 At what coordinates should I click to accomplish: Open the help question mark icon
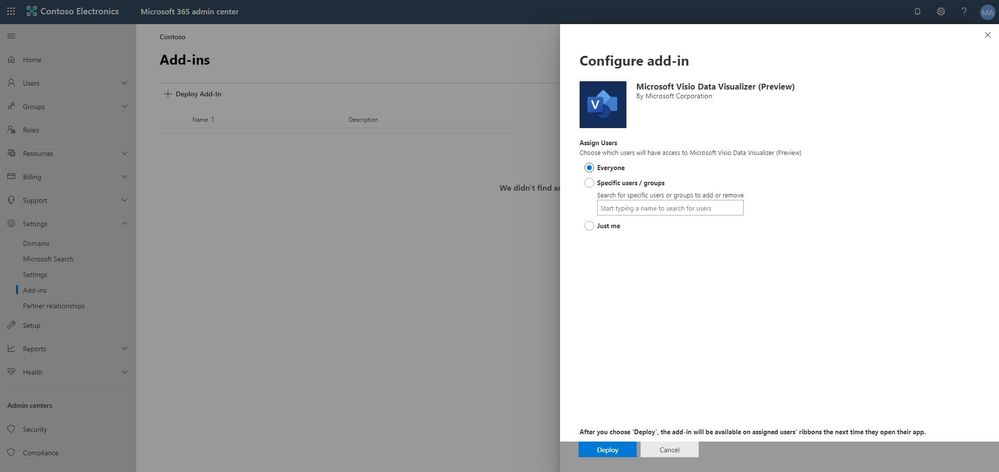pos(964,11)
